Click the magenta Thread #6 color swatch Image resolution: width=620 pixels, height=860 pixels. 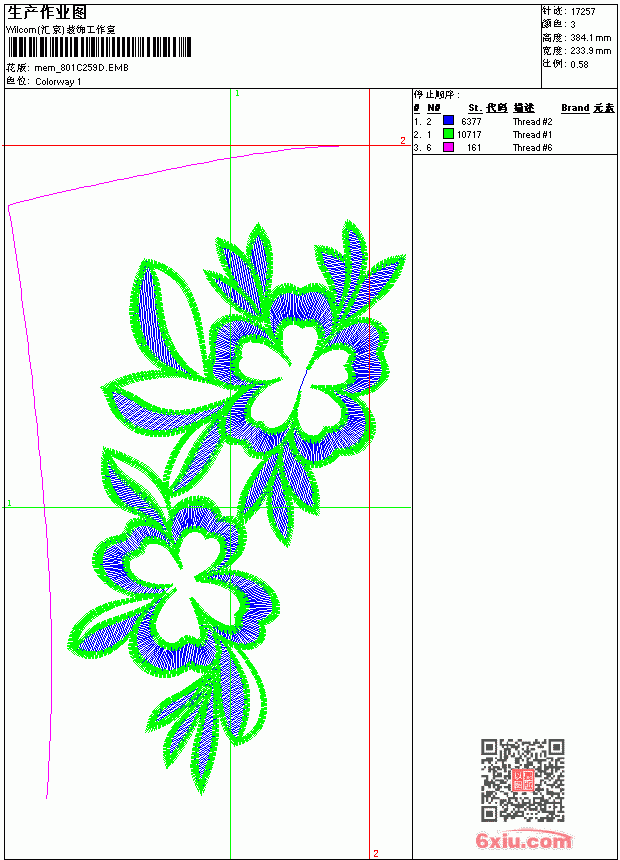coord(448,147)
